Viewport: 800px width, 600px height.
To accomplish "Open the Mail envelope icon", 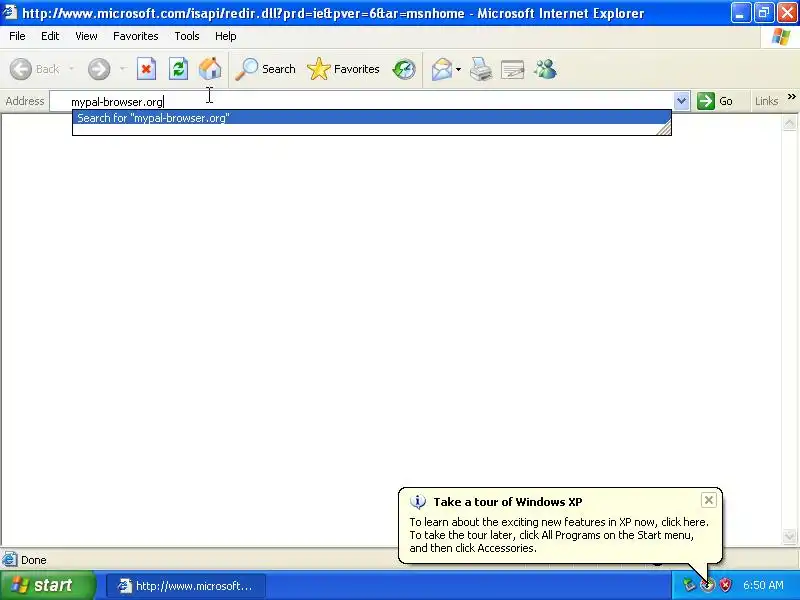I will click(x=442, y=69).
